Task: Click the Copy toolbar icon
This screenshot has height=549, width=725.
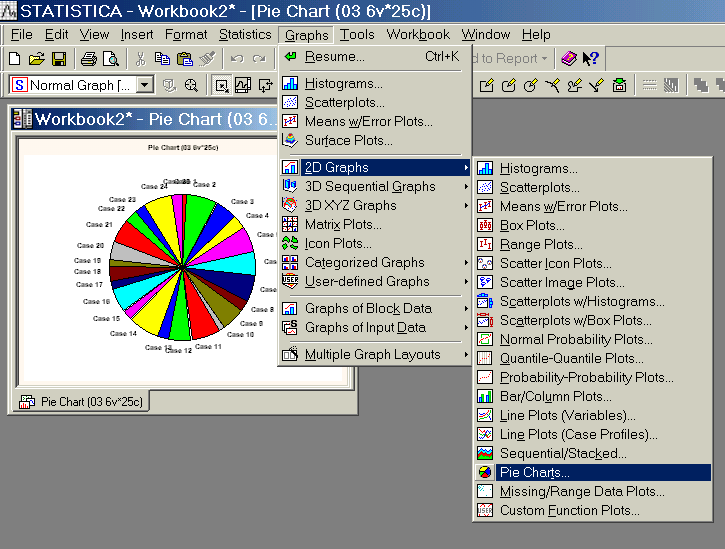Action: click(x=162, y=59)
